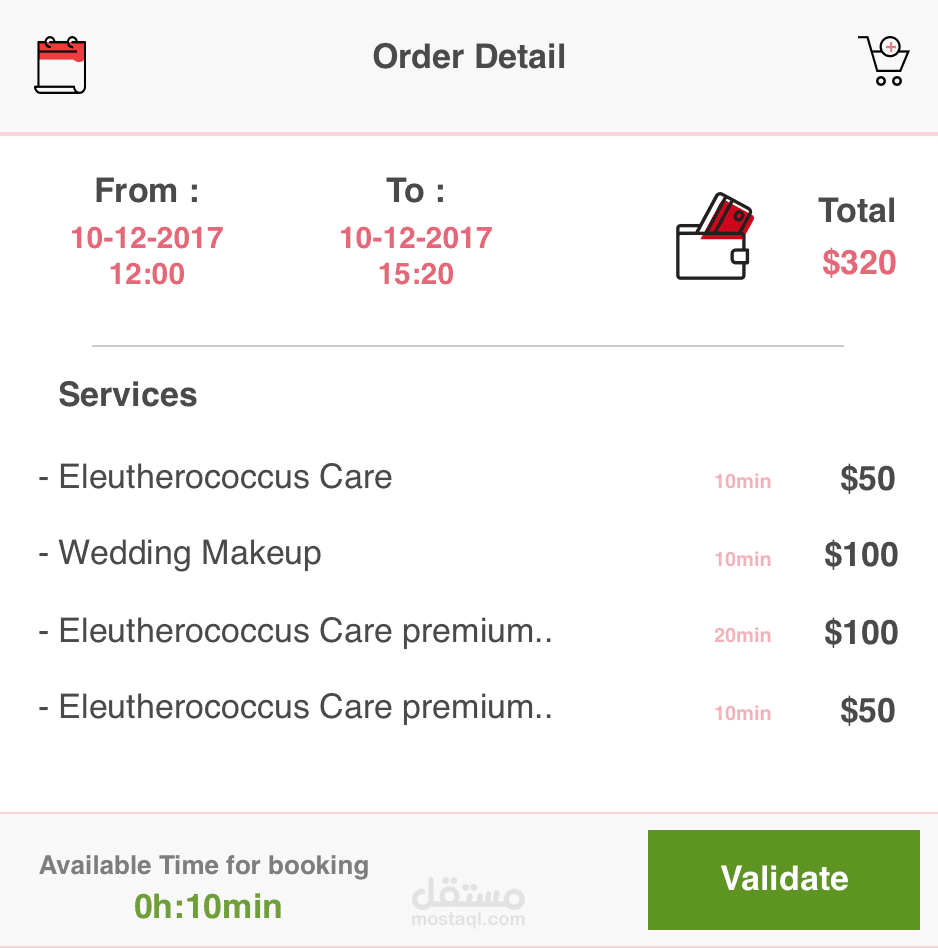Viewport: 938px width, 948px height.
Task: Tap the $100 price for Wedding Makeup
Action: [860, 555]
